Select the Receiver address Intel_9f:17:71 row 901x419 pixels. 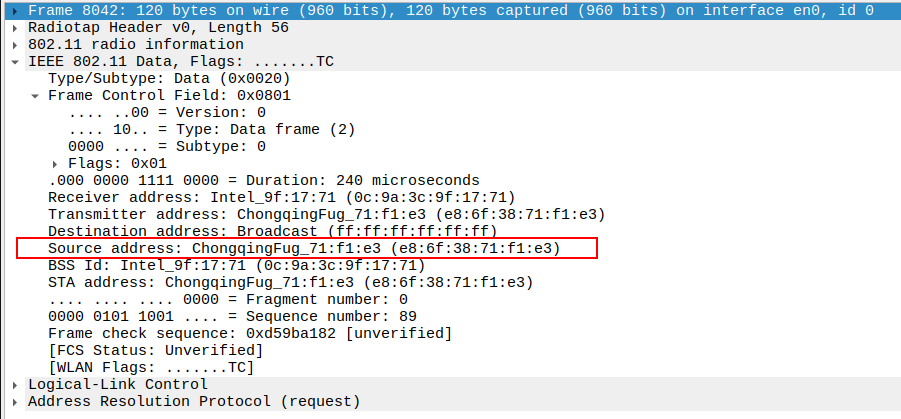[281, 197]
